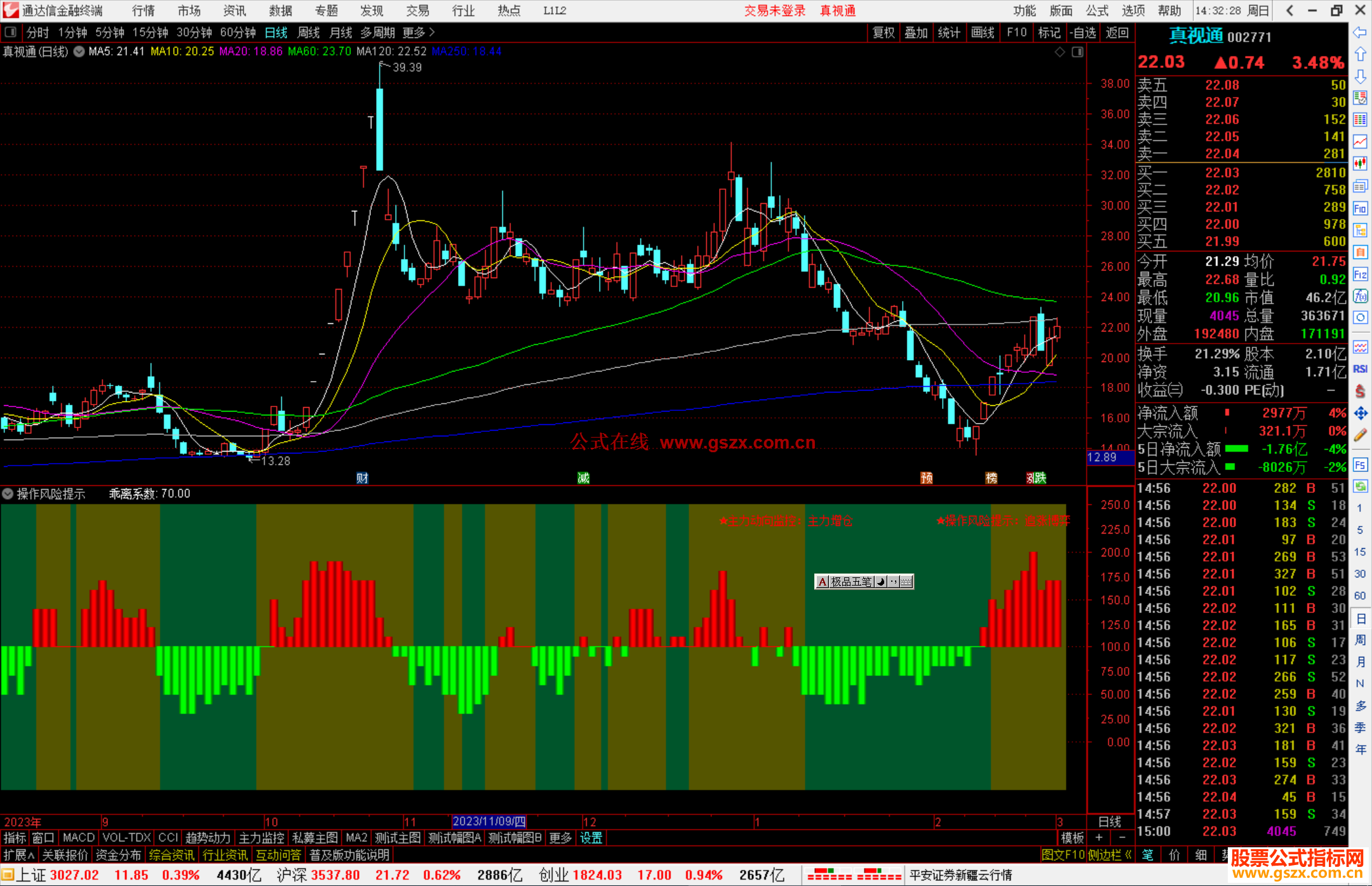The image size is (1372, 886).
Task: Click the RSI indicator sidebar icon
Action: pyautogui.click(x=1360, y=369)
